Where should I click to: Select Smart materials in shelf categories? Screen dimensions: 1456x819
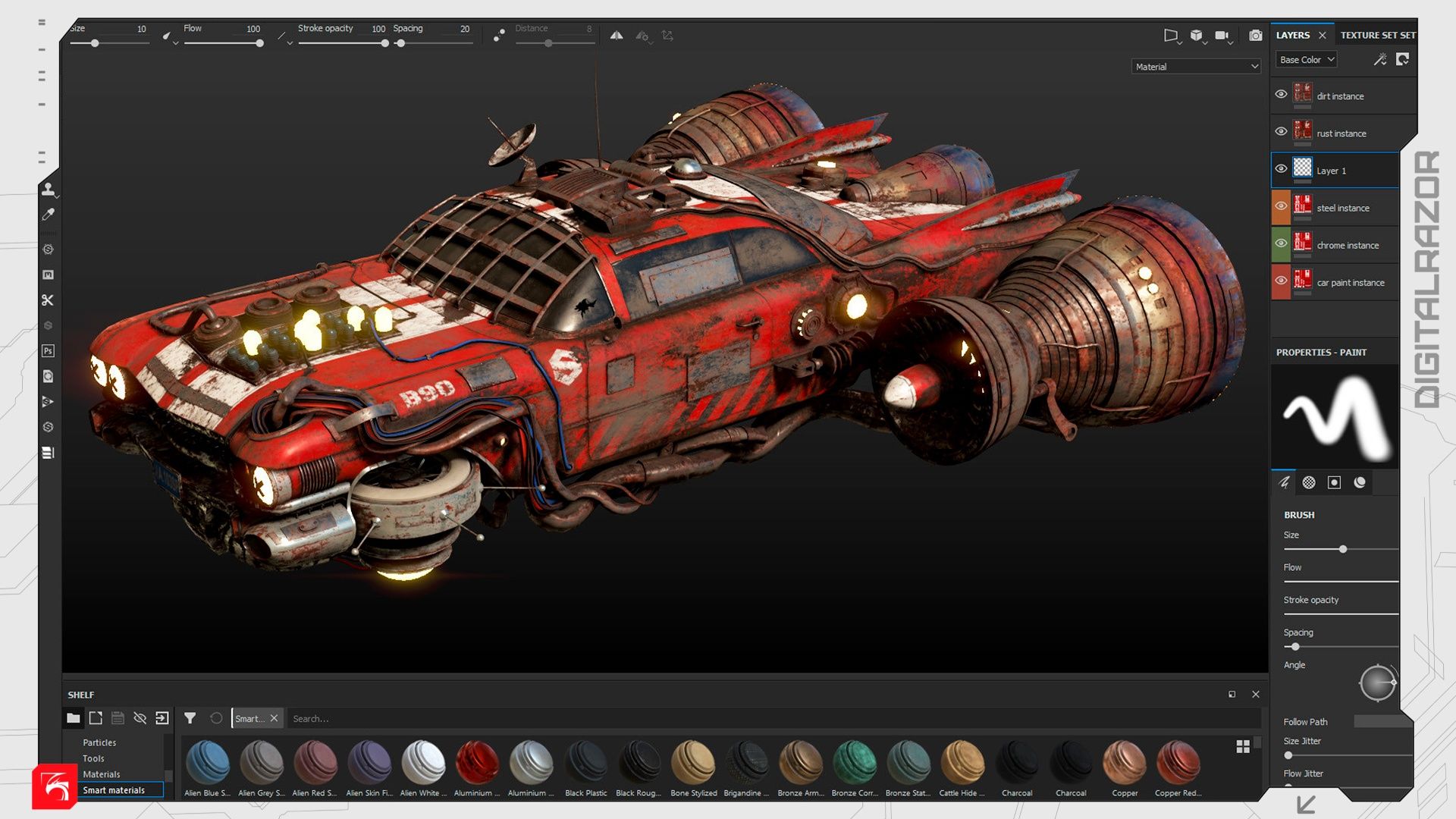point(114,790)
